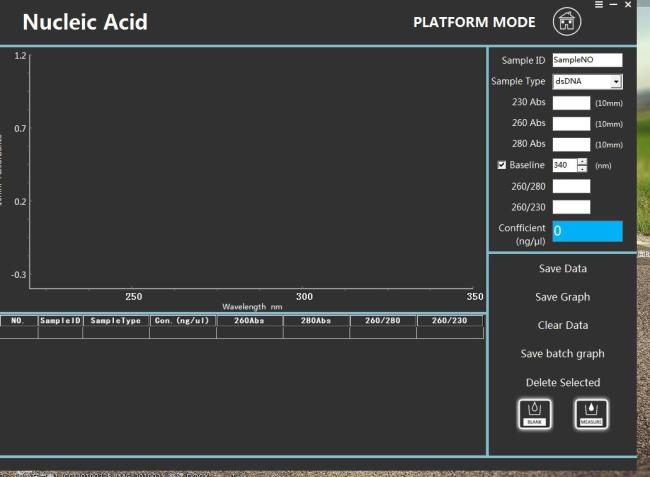Open the hamburger menu in the title bar

[x=599, y=5]
